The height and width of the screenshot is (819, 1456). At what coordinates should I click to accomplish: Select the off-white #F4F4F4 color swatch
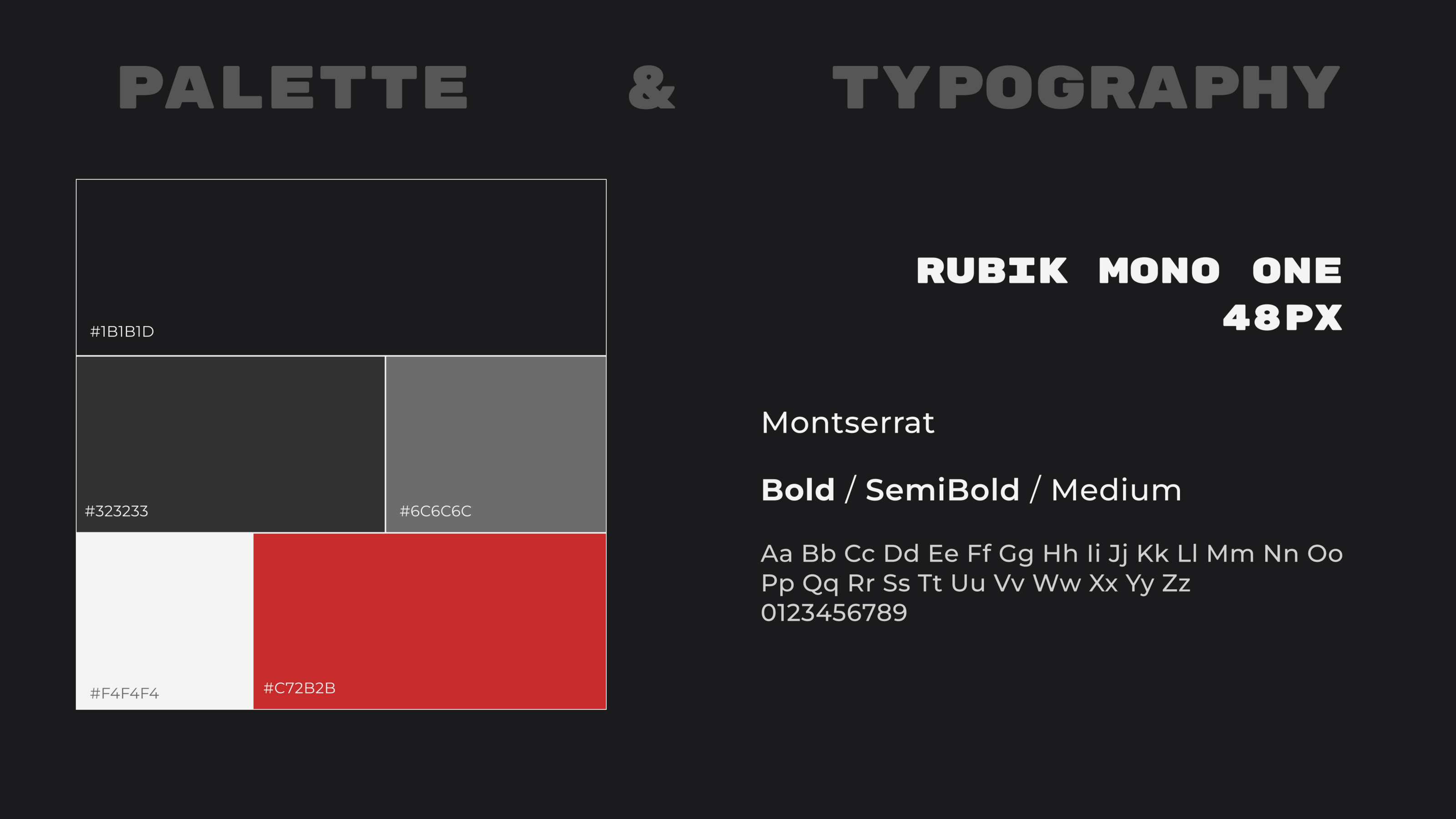point(164,611)
